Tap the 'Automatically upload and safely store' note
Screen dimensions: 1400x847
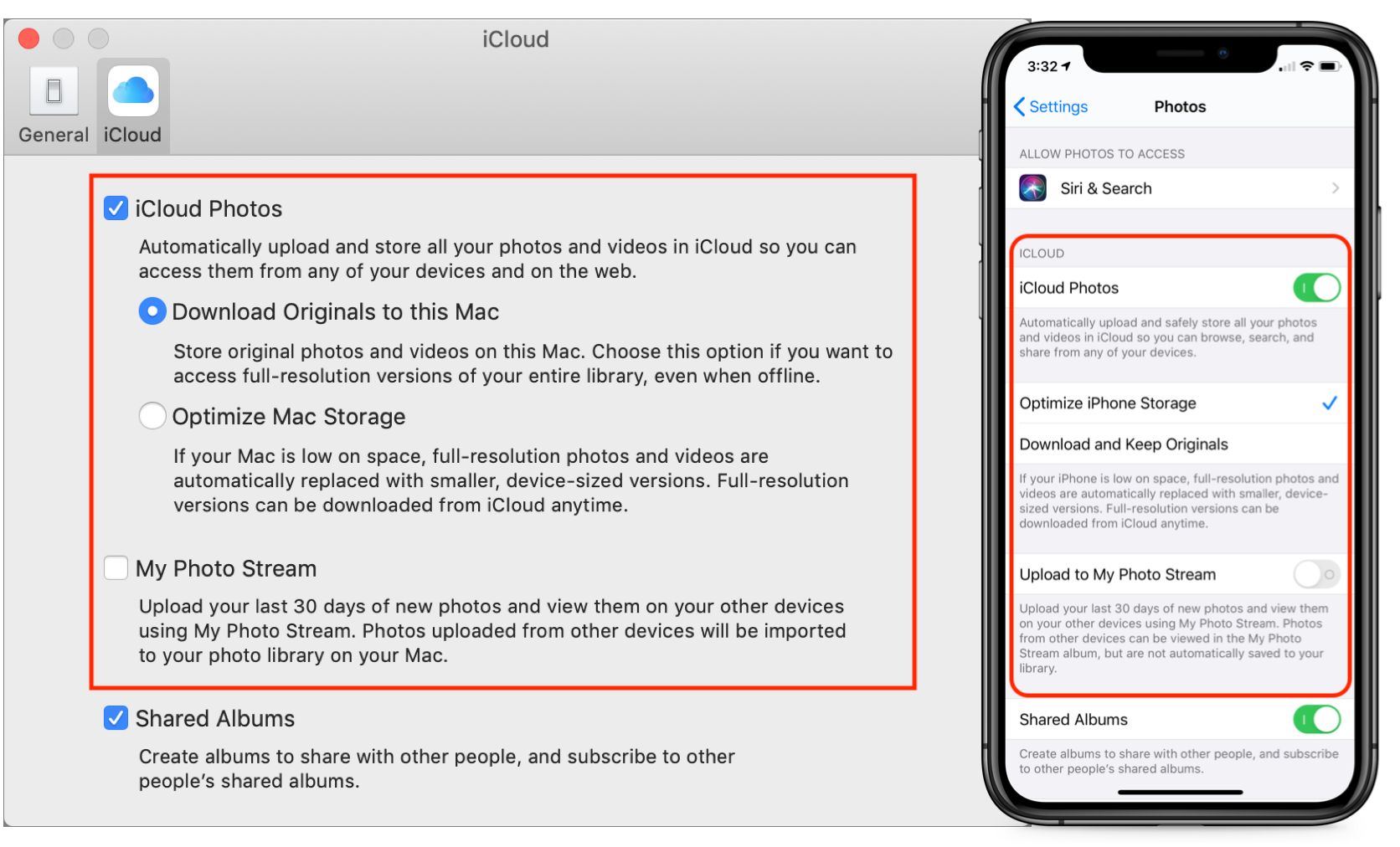point(1168,337)
